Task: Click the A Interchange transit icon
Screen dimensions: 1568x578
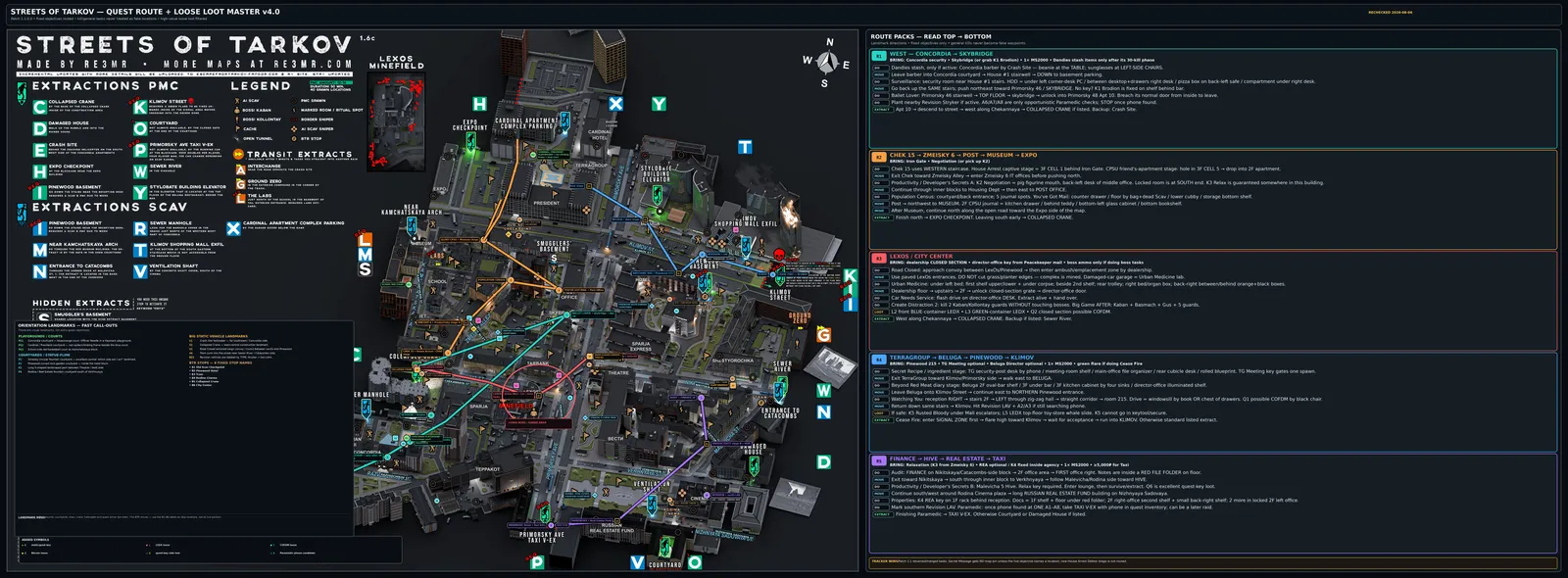Action: (x=240, y=169)
